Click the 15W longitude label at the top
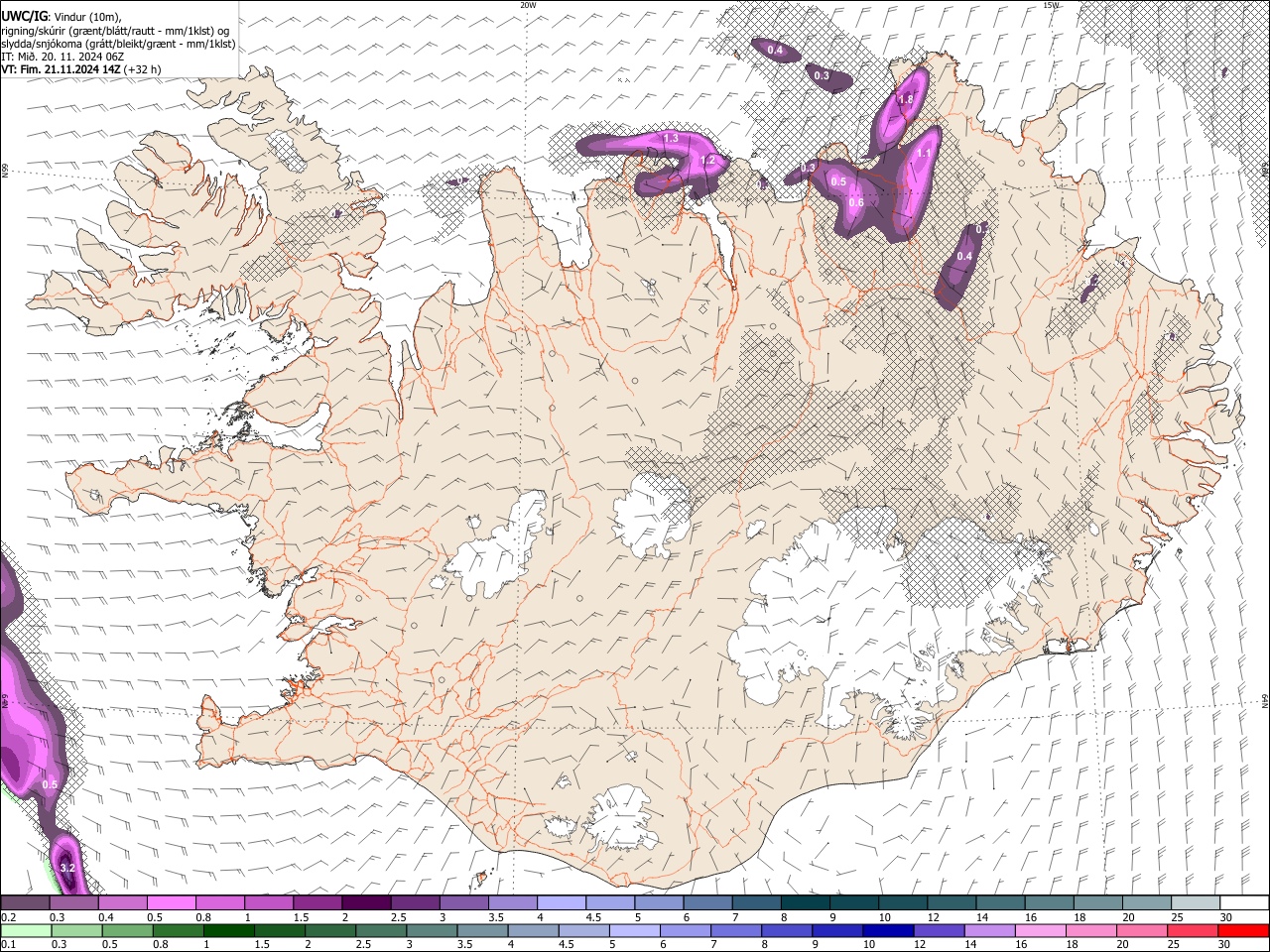1270x952 pixels. 1051,5
